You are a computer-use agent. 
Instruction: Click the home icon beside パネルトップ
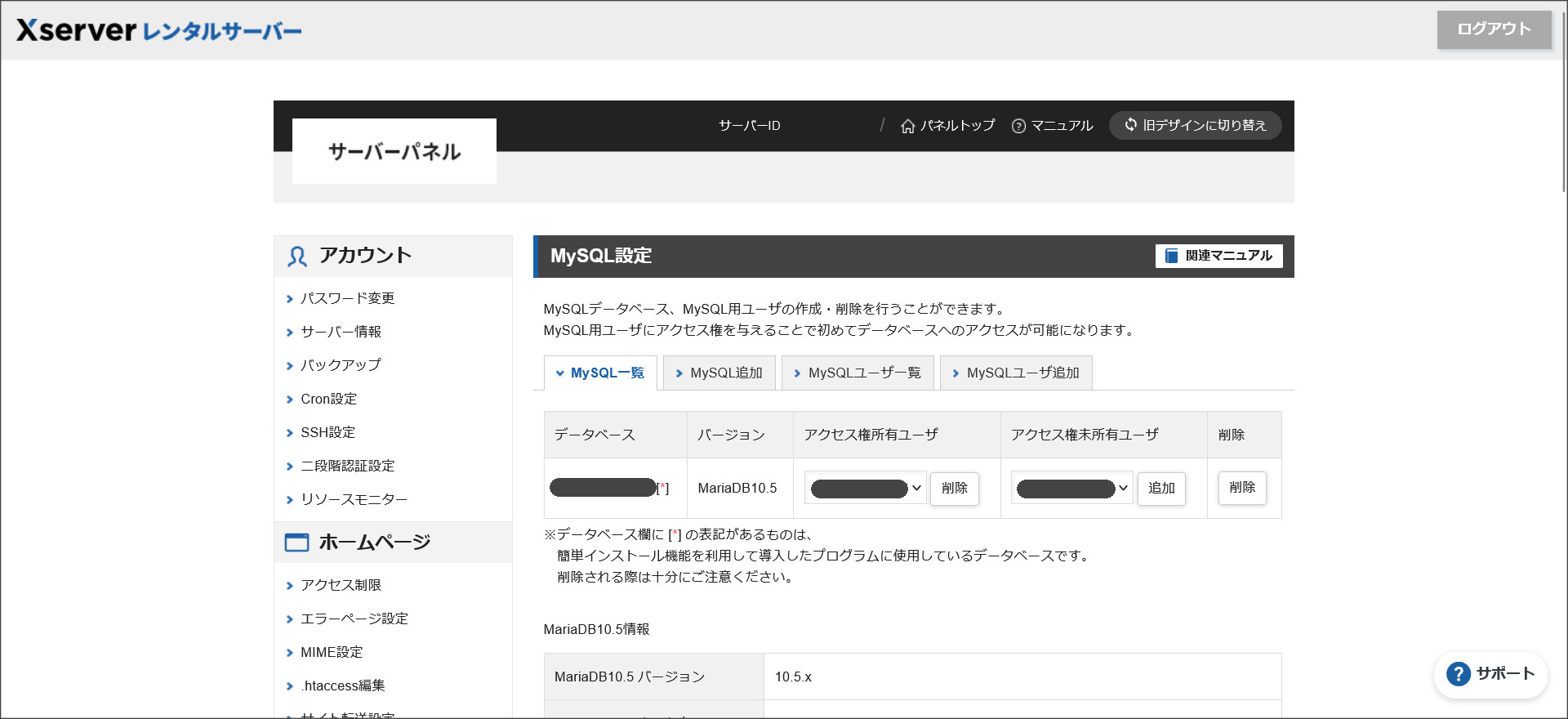click(907, 126)
